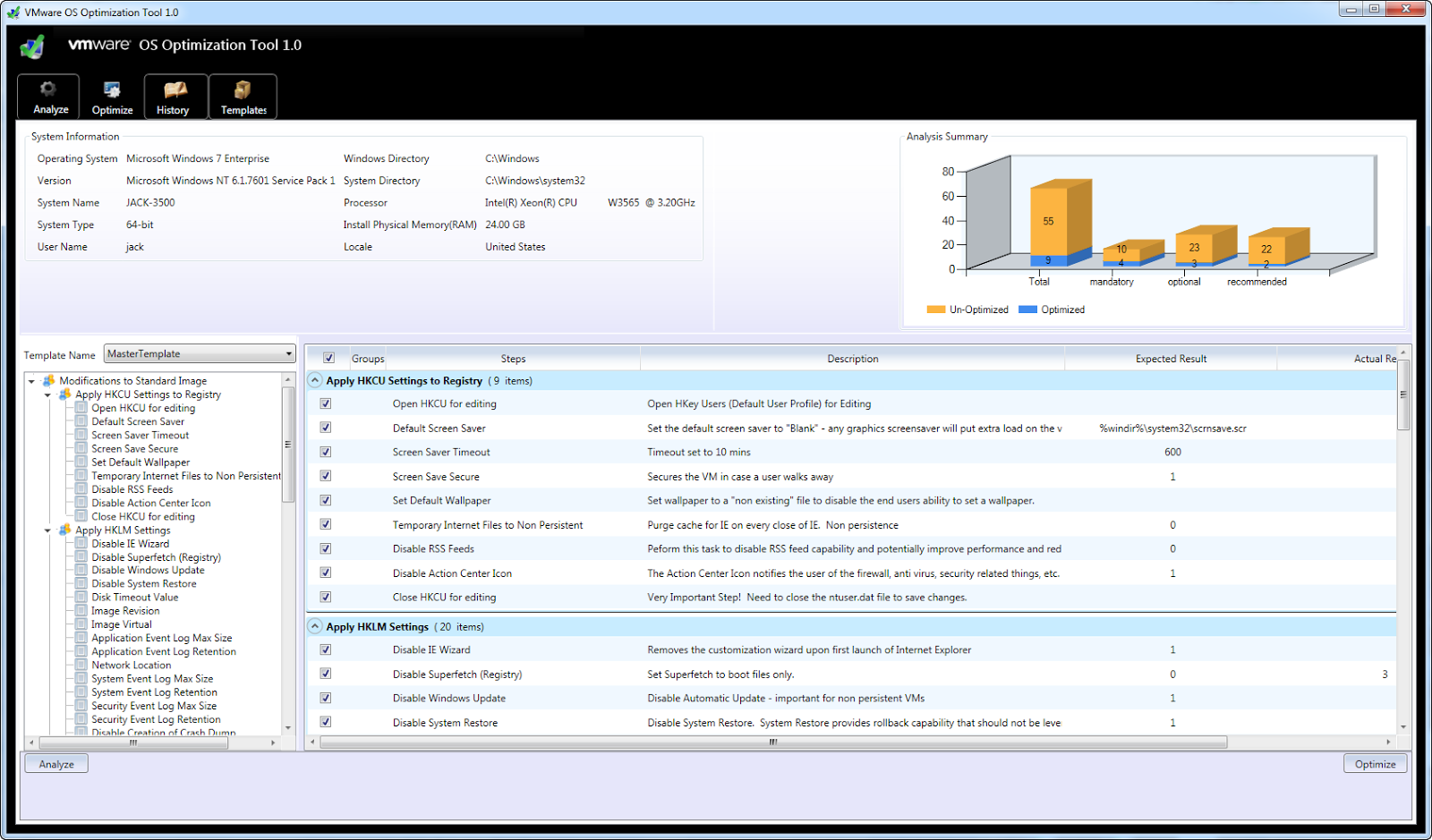Uncheck the Disable IE Wizard step
Image resolution: width=1432 pixels, height=840 pixels.
click(x=325, y=649)
